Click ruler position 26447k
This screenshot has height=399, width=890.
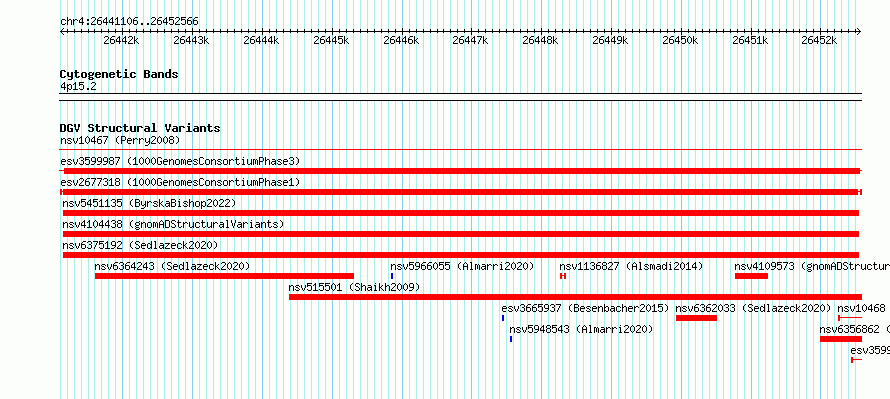470,40
